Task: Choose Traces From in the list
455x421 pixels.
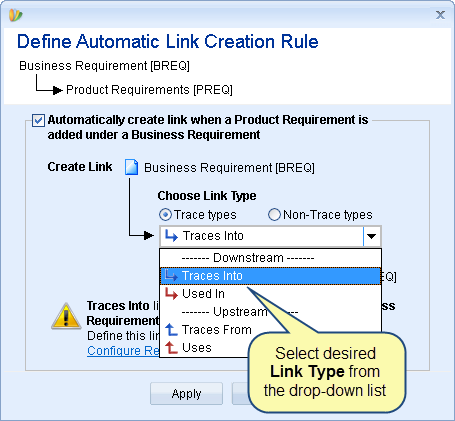Action: [217, 330]
